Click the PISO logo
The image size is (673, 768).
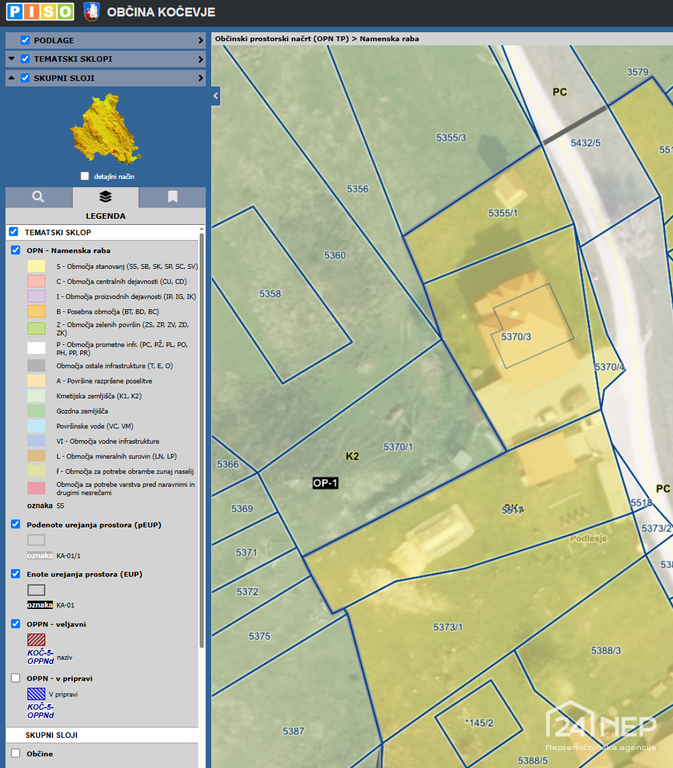point(38,12)
